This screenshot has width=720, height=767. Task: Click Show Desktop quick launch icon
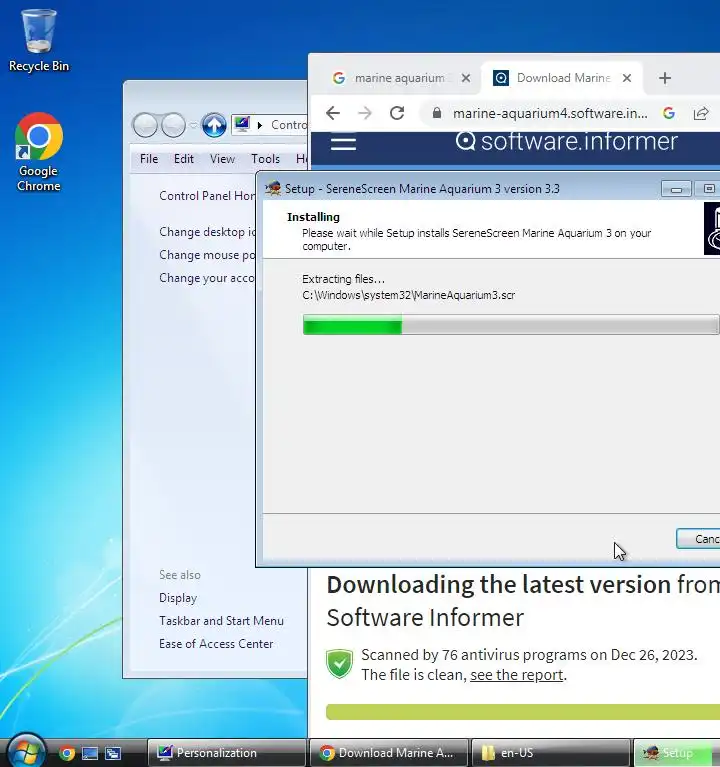pyautogui.click(x=90, y=753)
